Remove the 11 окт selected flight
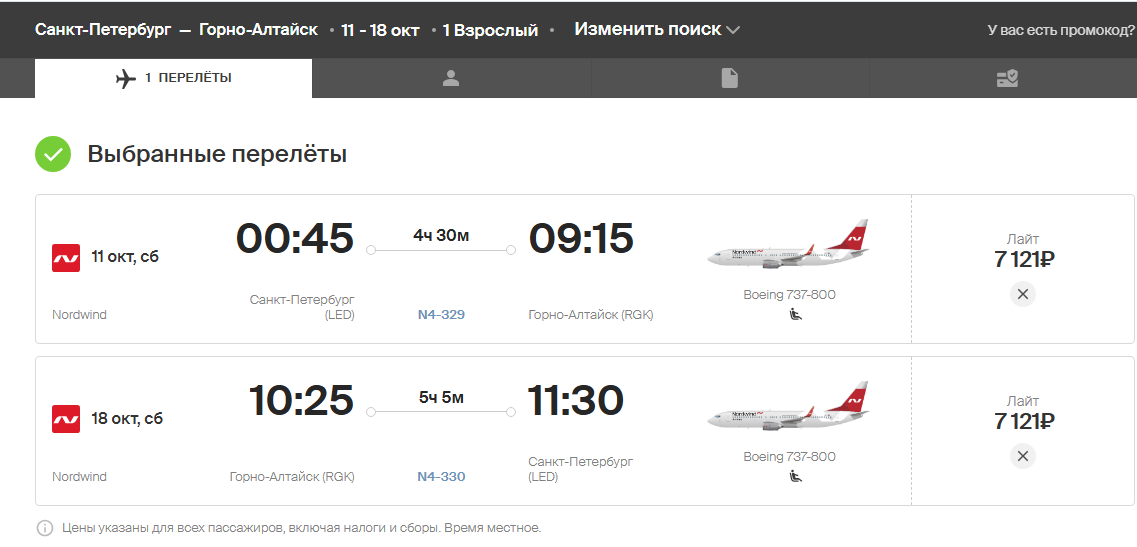The width and height of the screenshot is (1137, 547). (x=1022, y=295)
